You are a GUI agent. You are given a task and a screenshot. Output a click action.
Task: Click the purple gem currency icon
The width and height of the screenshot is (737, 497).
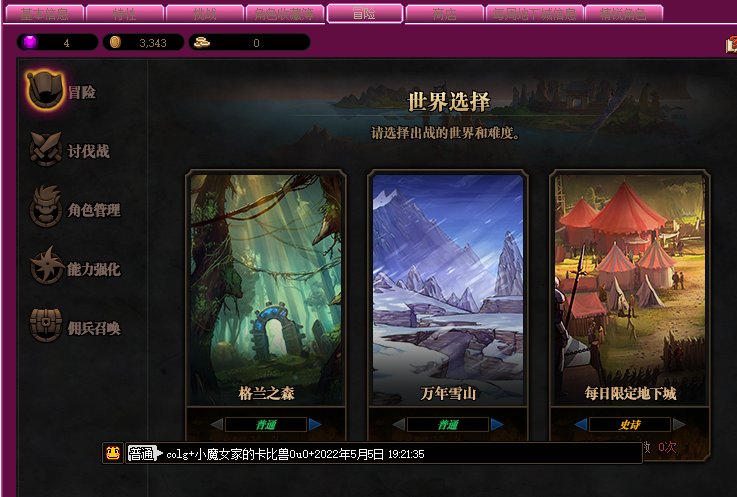pyautogui.click(x=30, y=42)
